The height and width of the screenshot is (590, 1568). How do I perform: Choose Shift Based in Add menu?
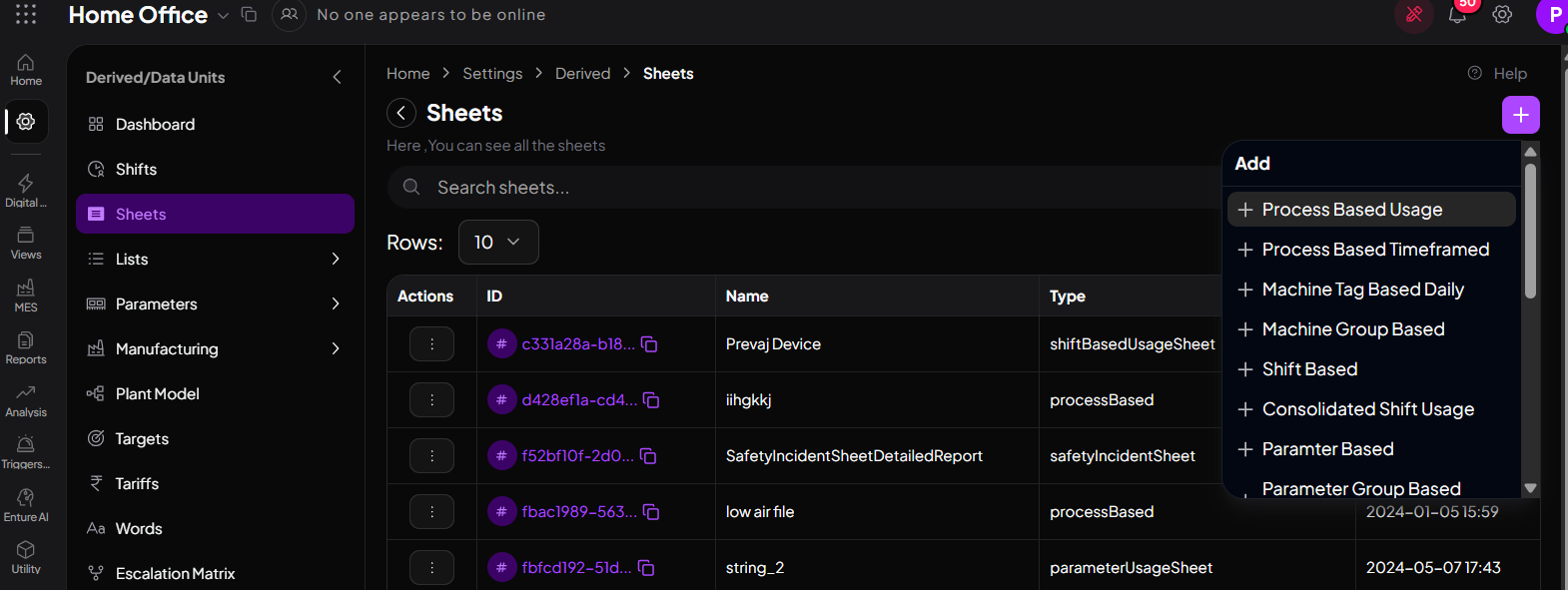(1371, 369)
